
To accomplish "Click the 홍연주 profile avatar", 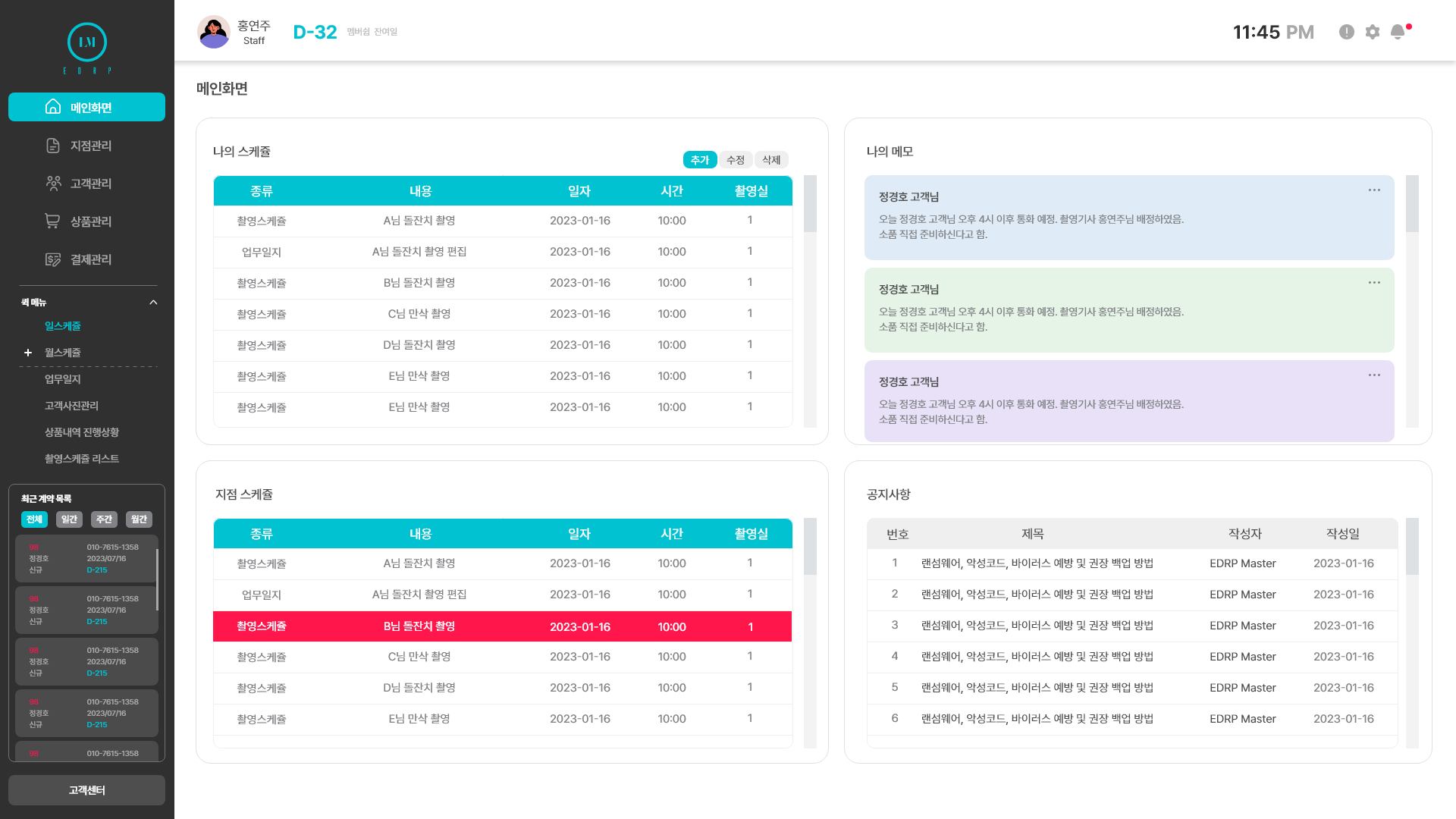I will [x=214, y=32].
